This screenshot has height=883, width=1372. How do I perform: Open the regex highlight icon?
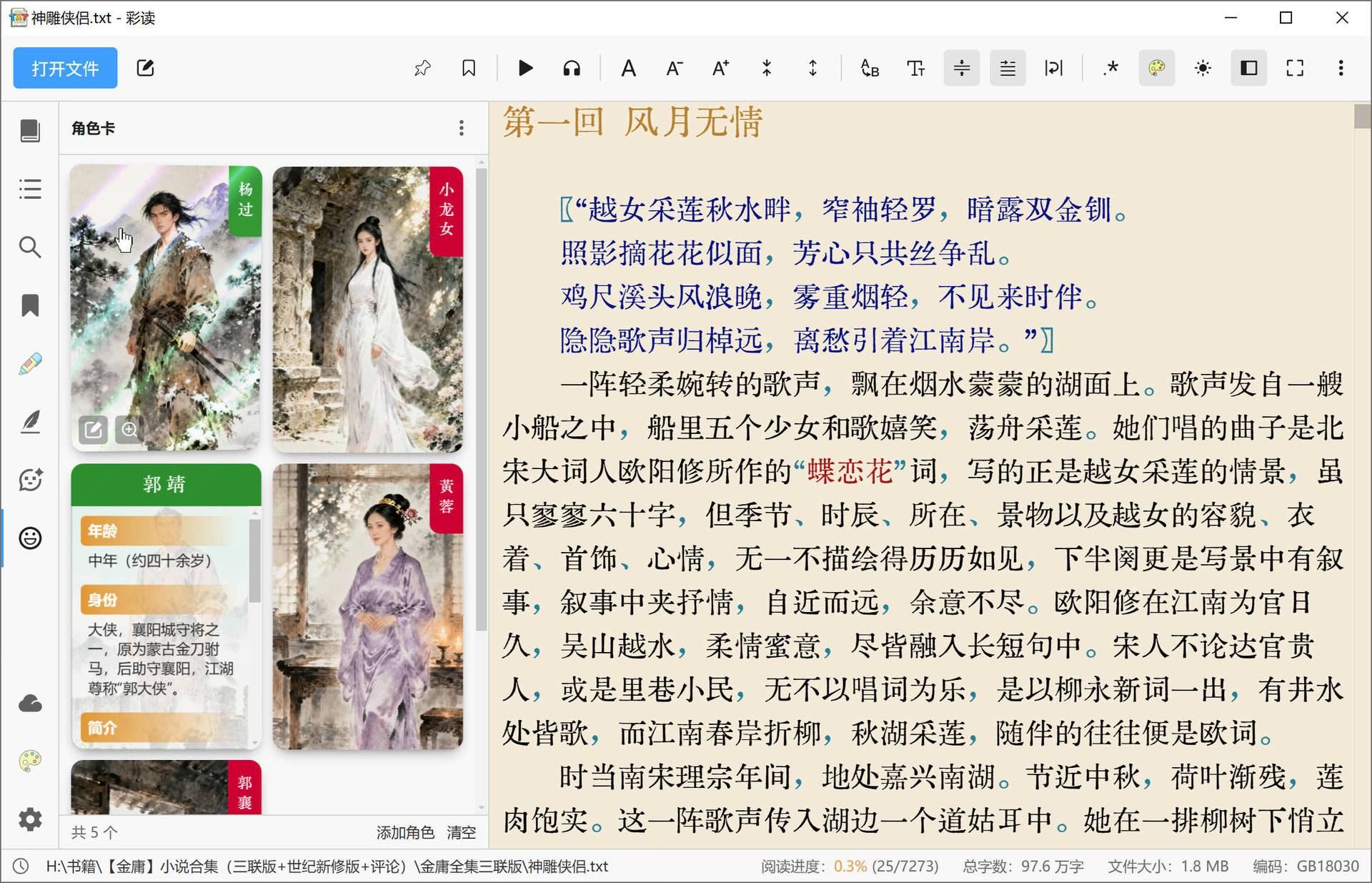1110,68
